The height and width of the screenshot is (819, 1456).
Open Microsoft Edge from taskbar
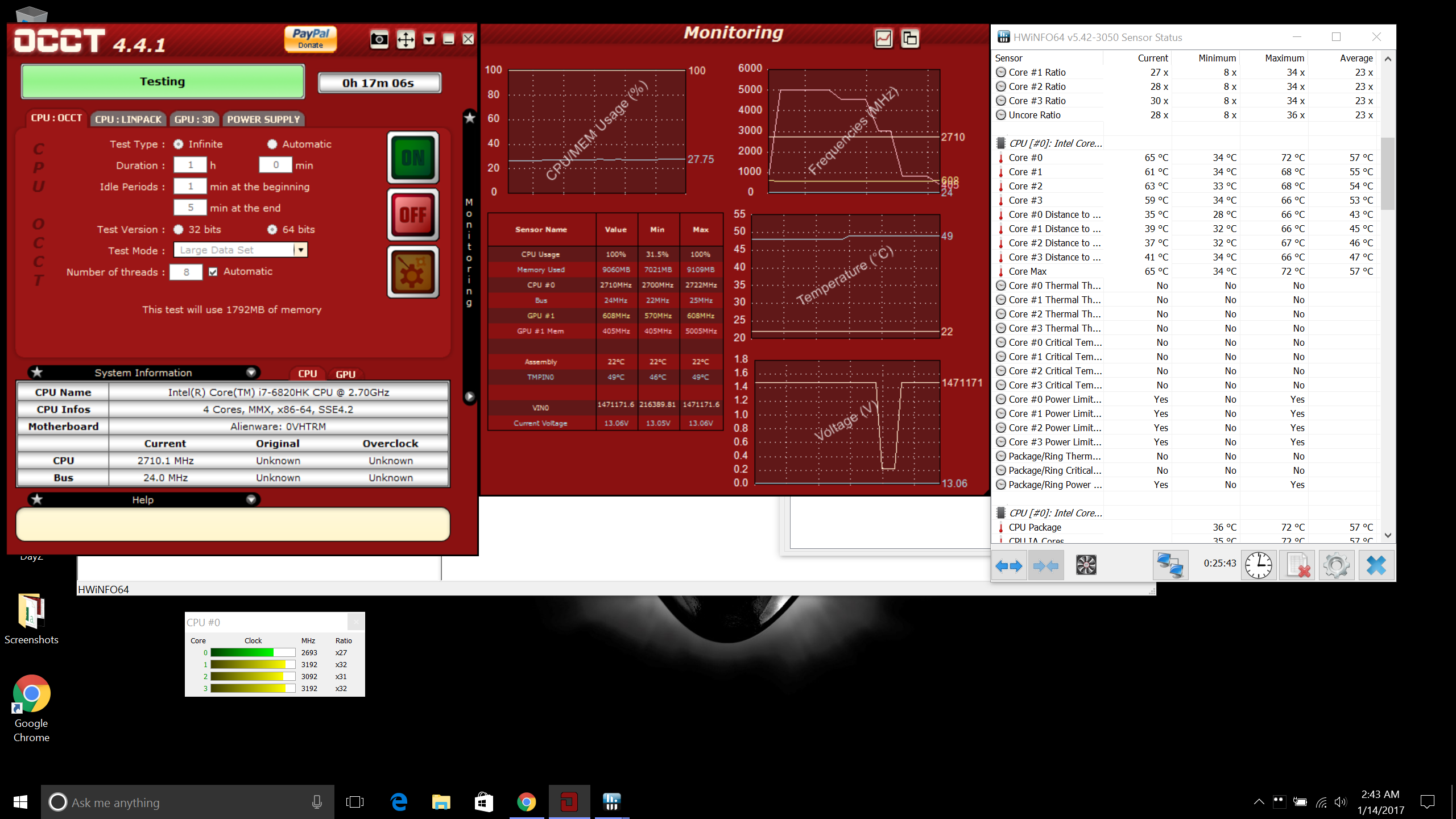(399, 802)
